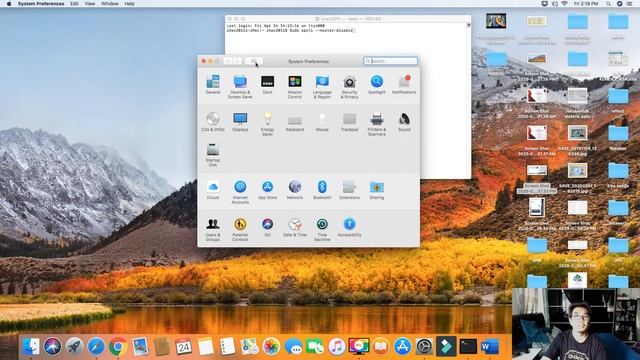640x360 pixels.
Task: Open the Window menu
Action: [110, 4]
